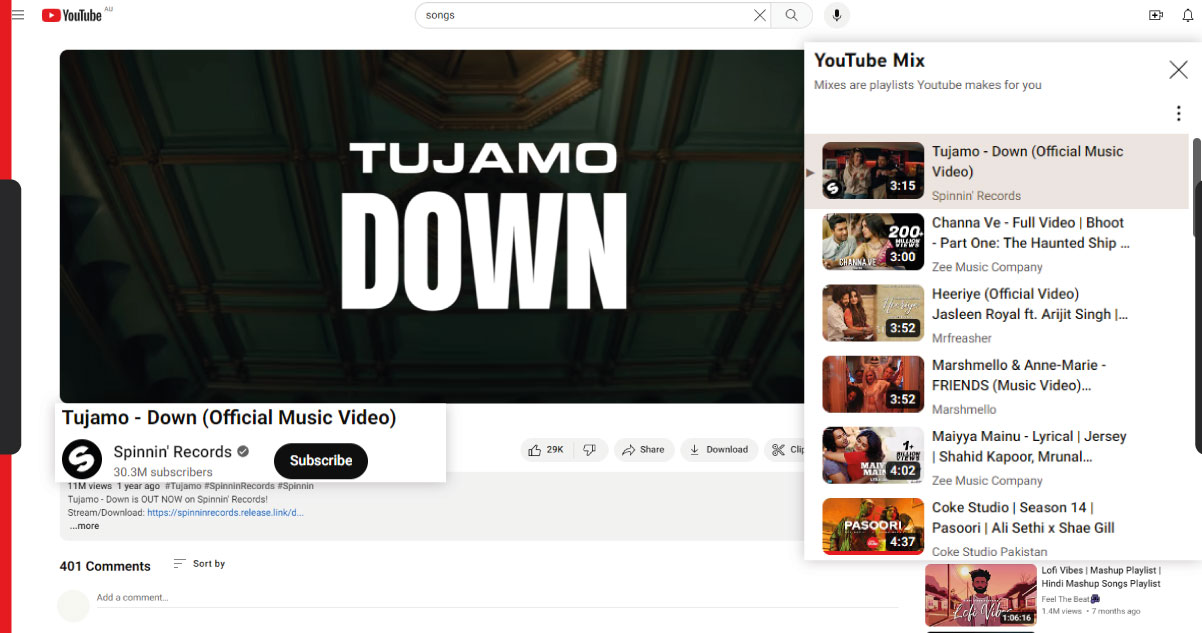Dislike the Tujamo video

point(590,450)
